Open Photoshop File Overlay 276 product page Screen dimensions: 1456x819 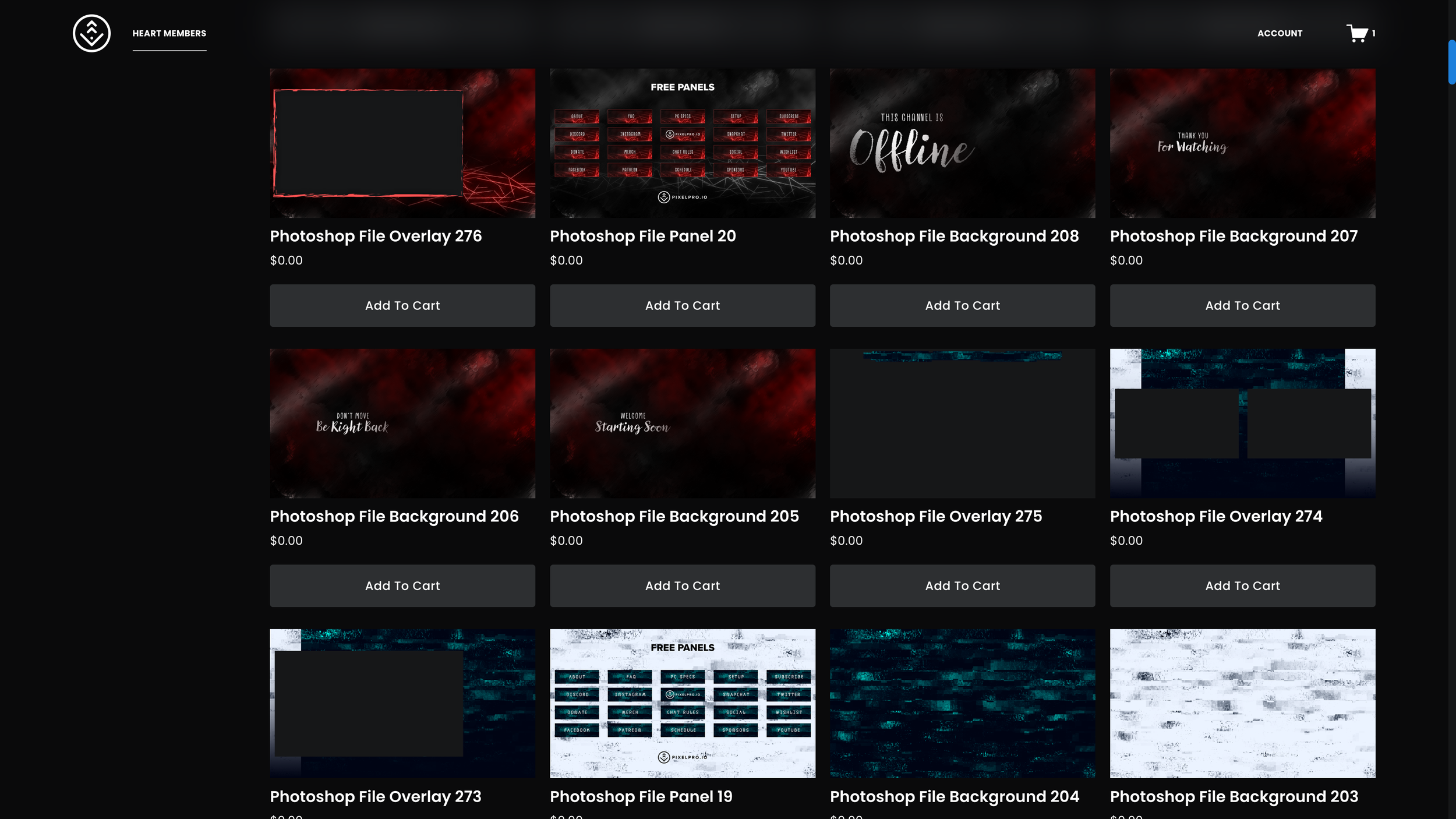click(x=376, y=236)
